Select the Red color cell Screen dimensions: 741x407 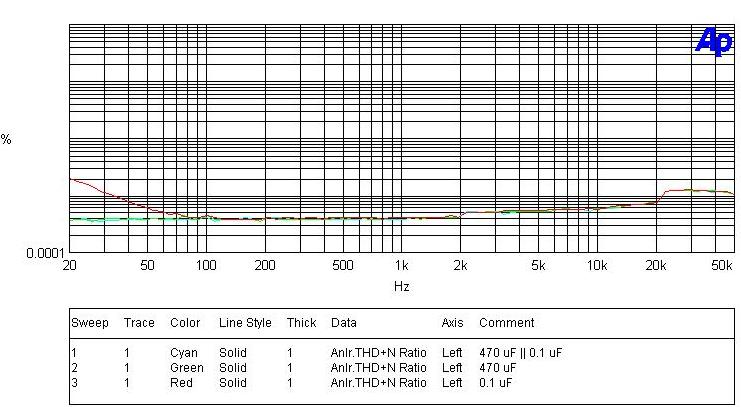pos(181,382)
